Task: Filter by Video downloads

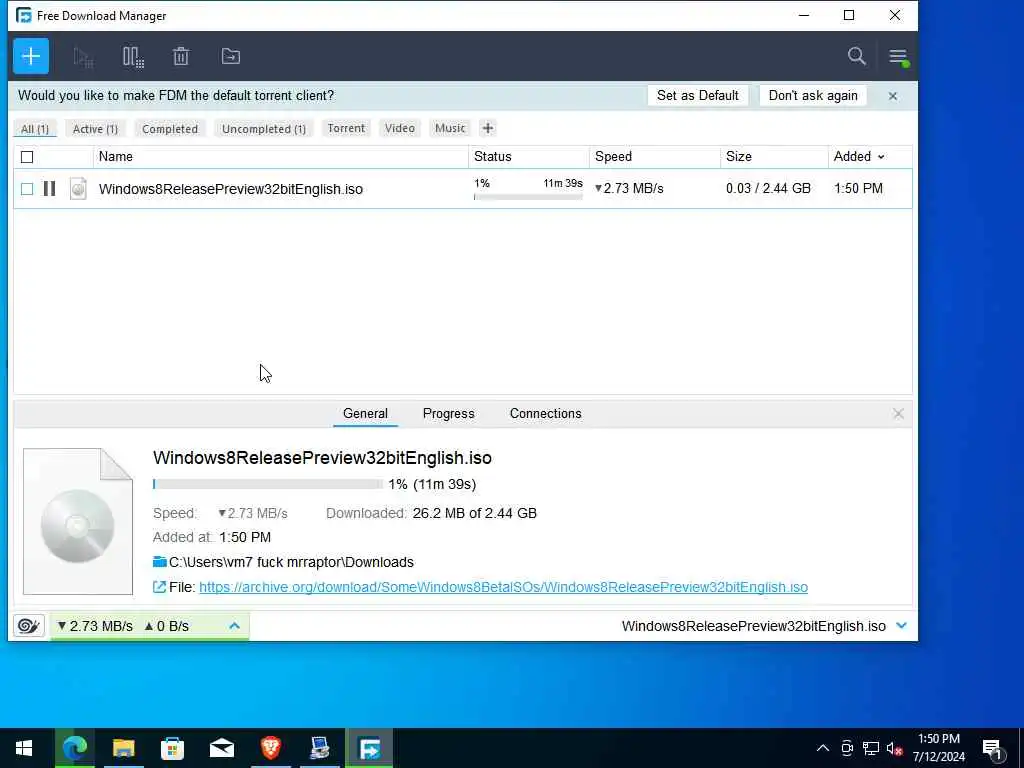Action: click(400, 128)
